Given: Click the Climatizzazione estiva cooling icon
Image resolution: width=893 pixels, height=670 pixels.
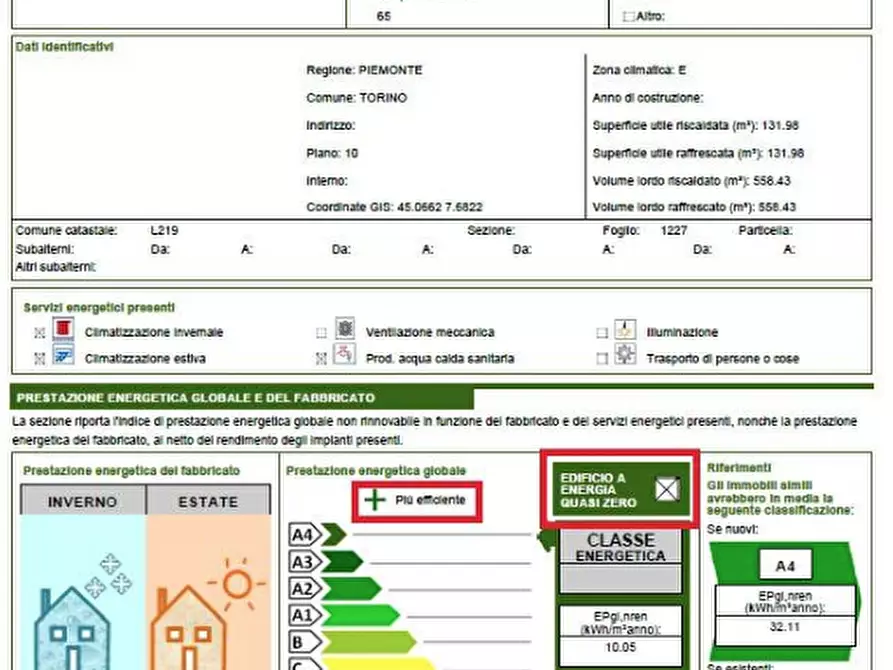Looking at the screenshot, I should pos(64,355).
